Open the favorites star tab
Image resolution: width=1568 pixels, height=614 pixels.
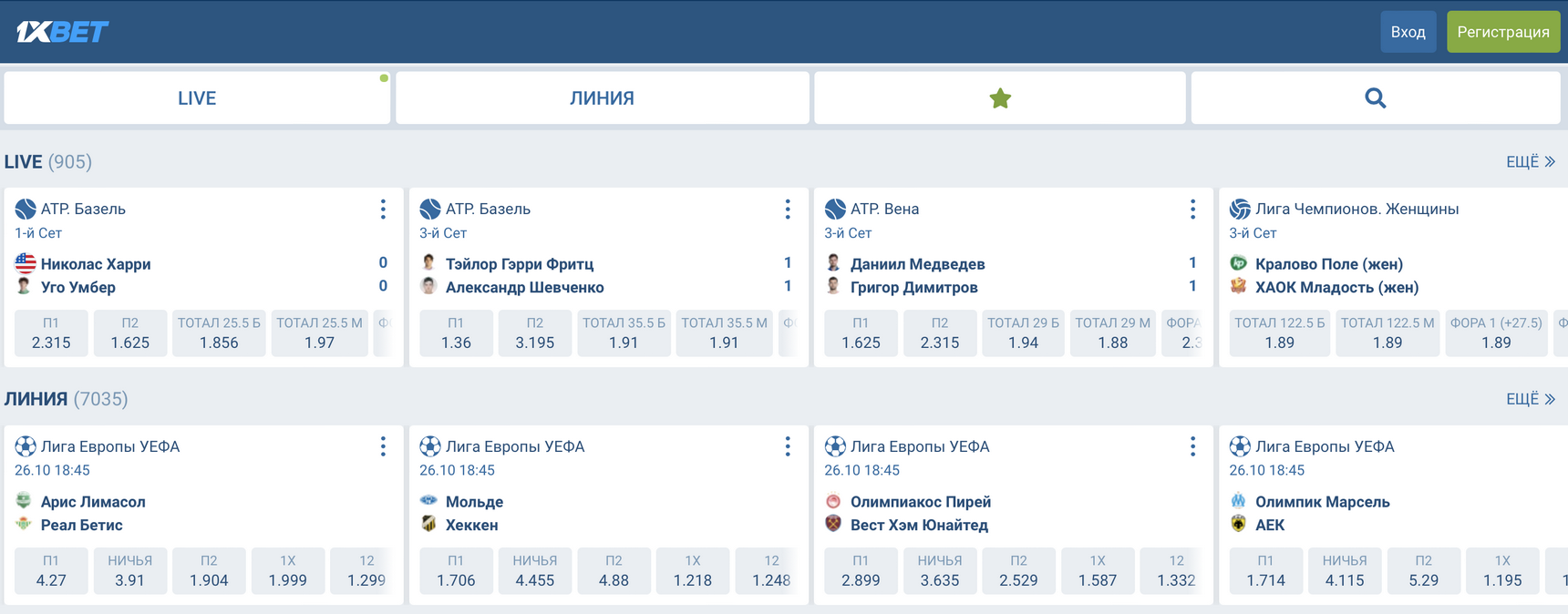[999, 97]
